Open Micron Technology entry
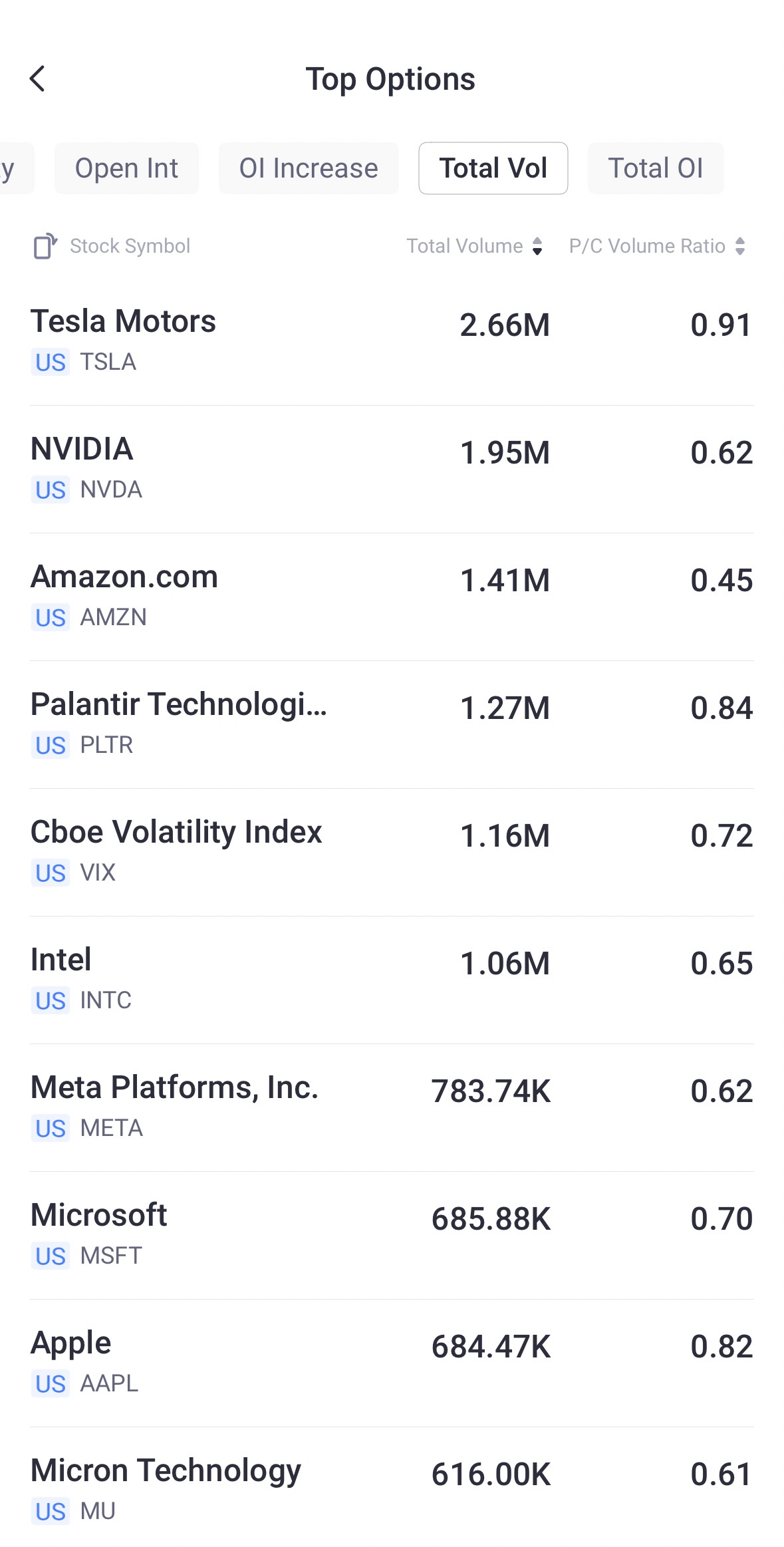This screenshot has width=784, height=1547. [x=392, y=1490]
